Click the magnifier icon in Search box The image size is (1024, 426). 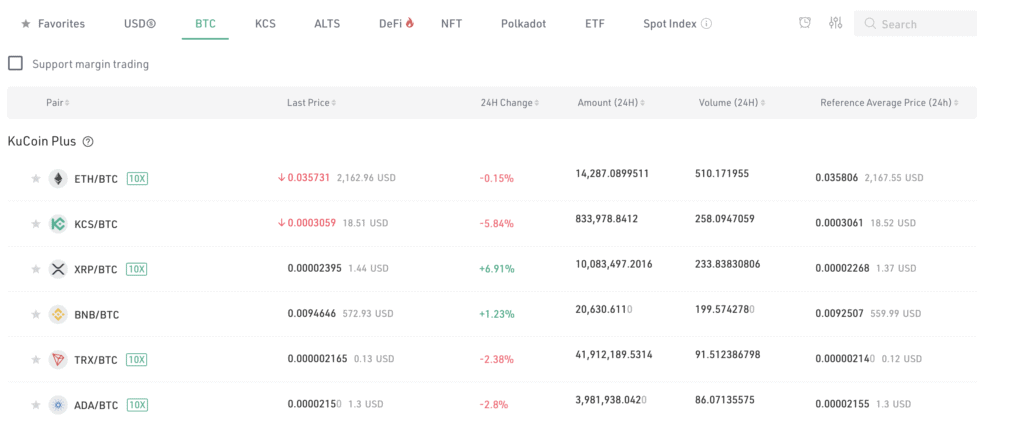pos(870,24)
